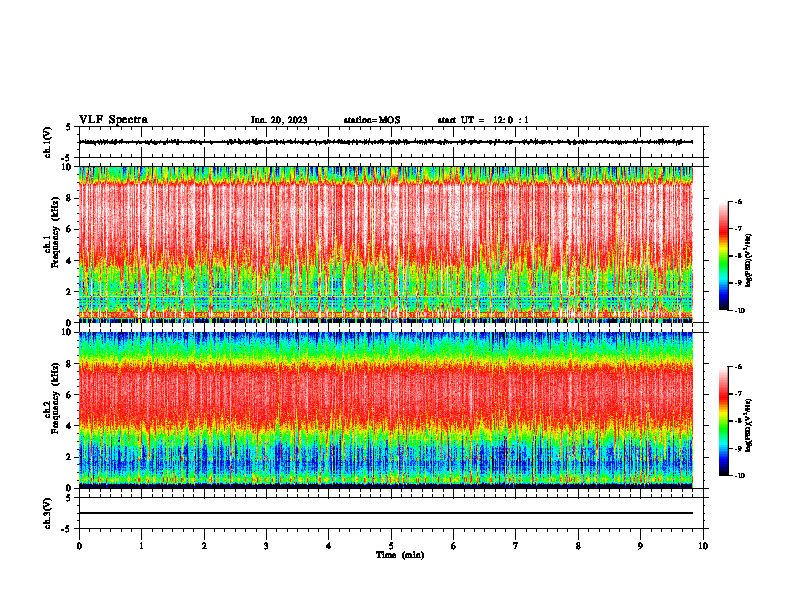Image resolution: width=792 pixels, height=612 pixels.
Task: Click time axis tick label "7"
Action: point(516,546)
